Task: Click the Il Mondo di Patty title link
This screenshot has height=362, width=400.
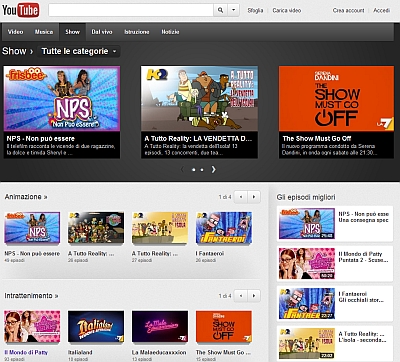Action: pos(26,352)
